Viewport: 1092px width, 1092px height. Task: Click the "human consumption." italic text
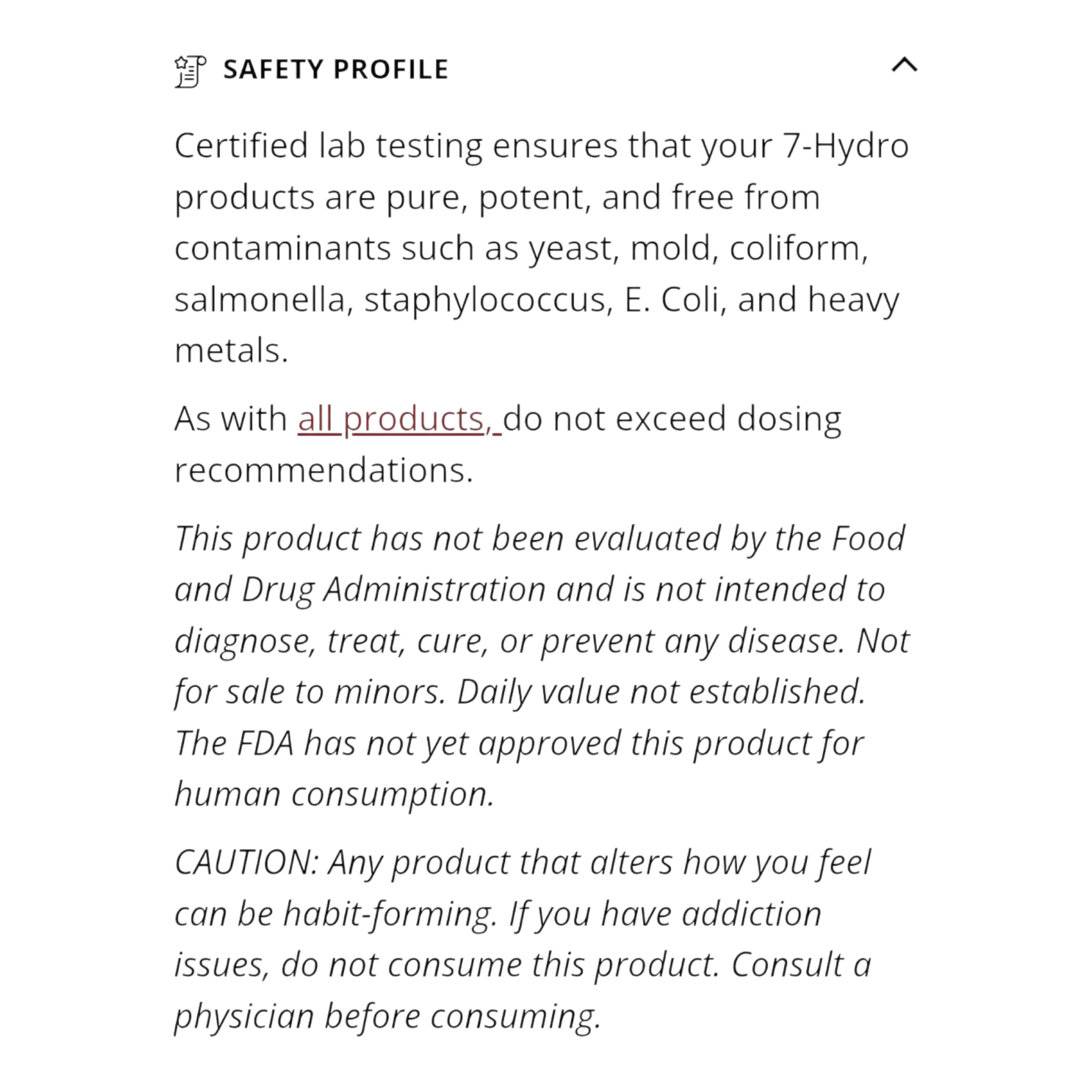pyautogui.click(x=334, y=794)
